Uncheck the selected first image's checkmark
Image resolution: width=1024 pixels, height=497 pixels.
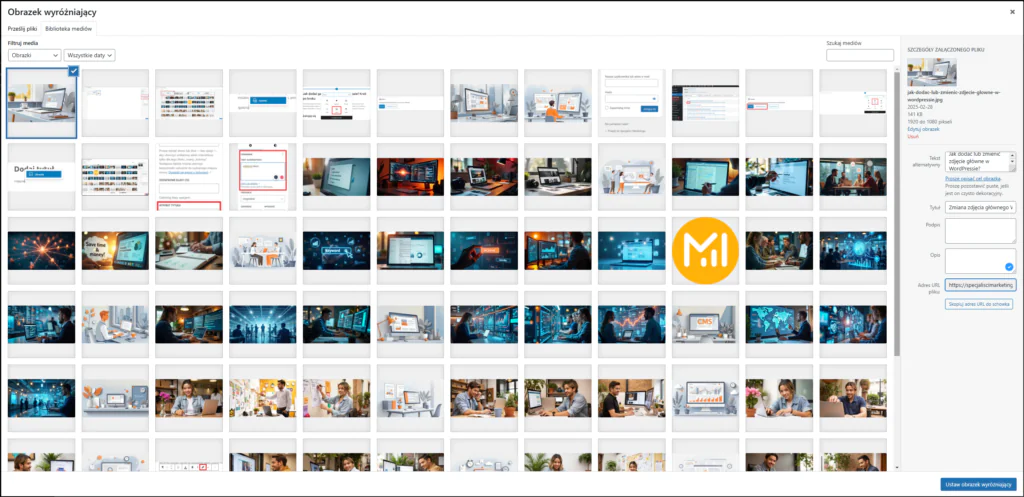tap(72, 71)
